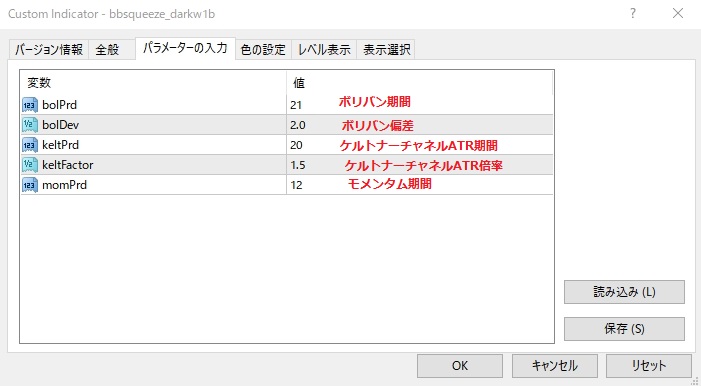Confirm with the OK button
701x386 pixels.
click(460, 366)
